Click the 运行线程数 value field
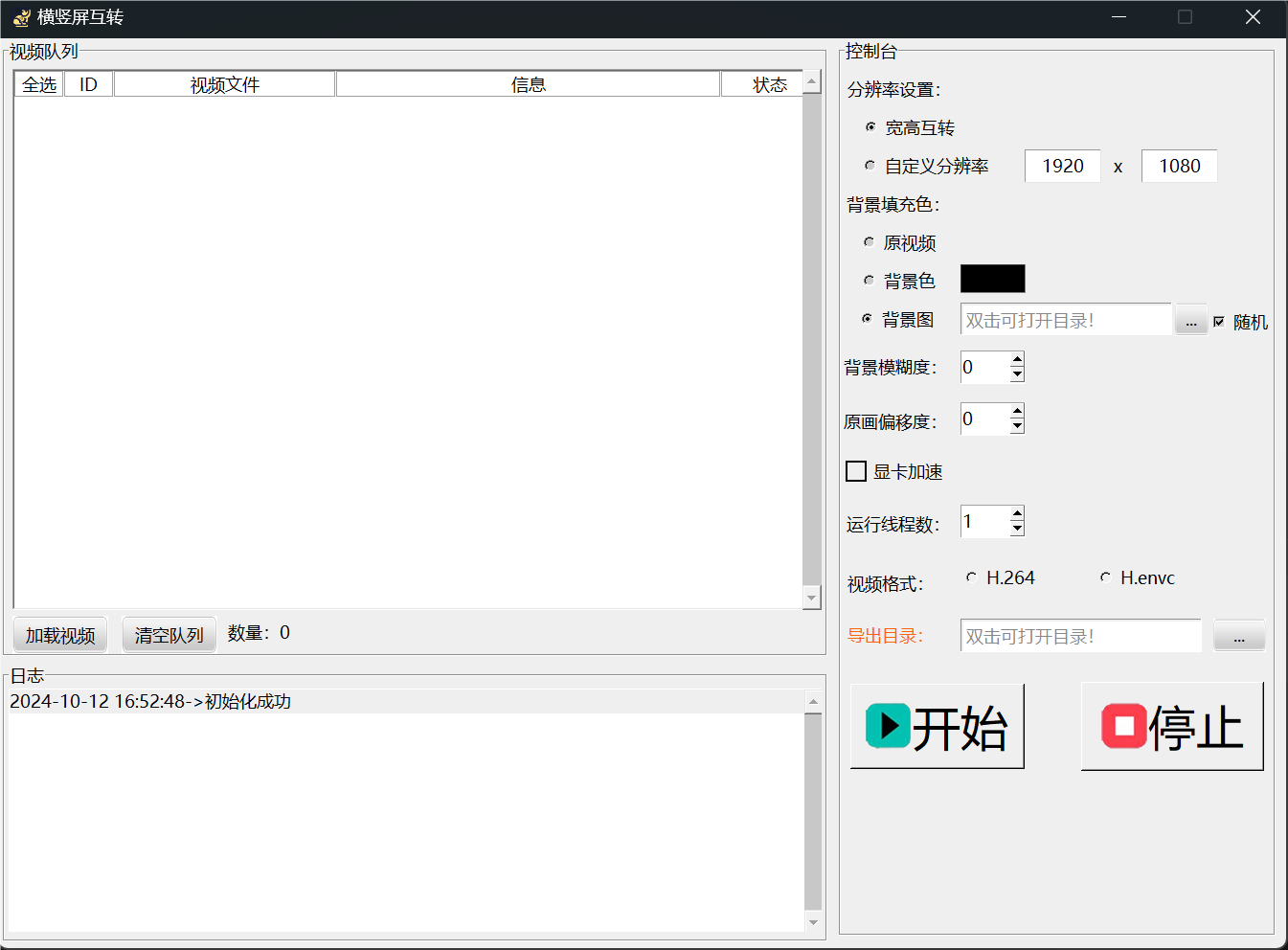 [985, 521]
